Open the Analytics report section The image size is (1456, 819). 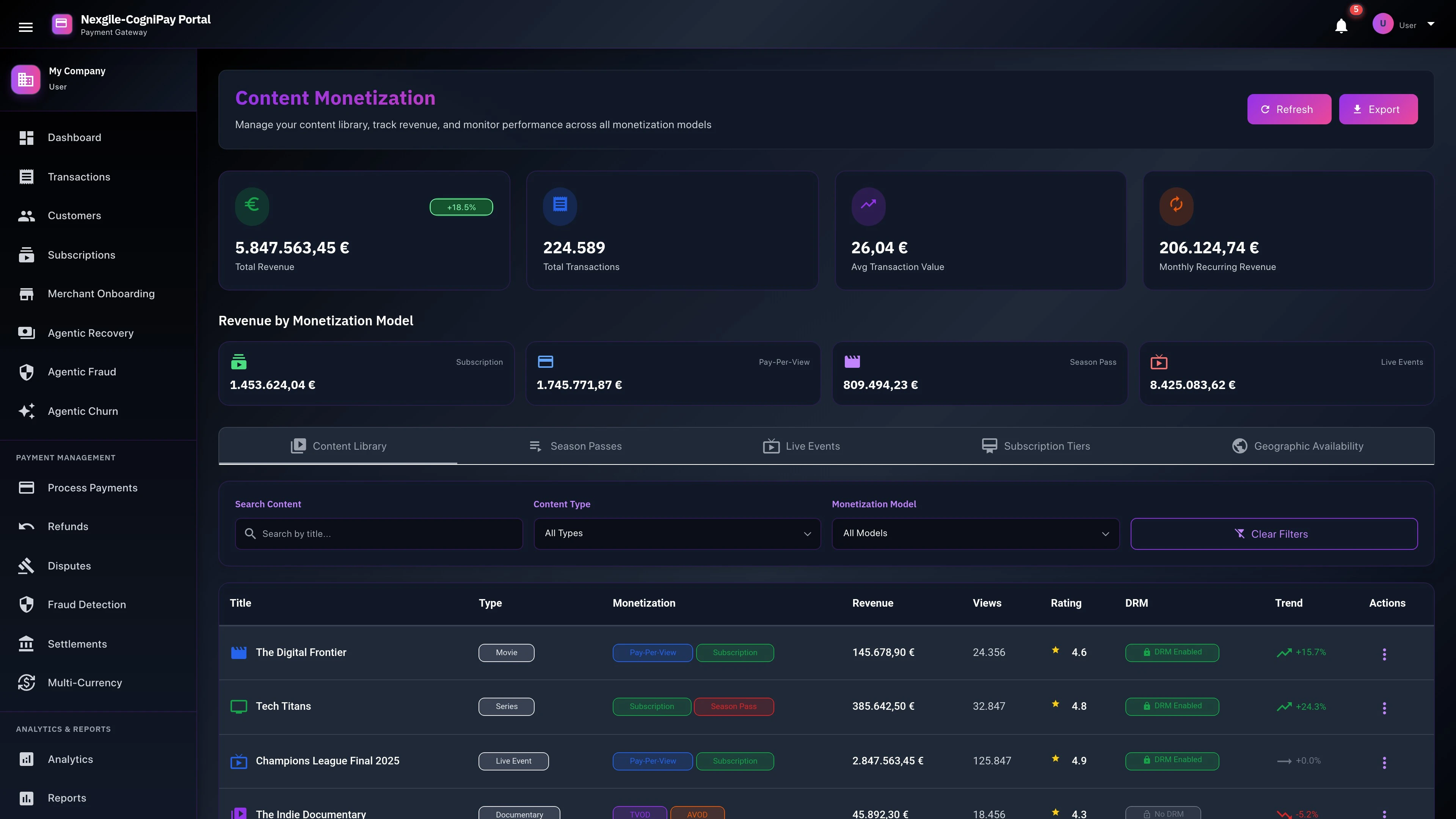click(x=71, y=759)
